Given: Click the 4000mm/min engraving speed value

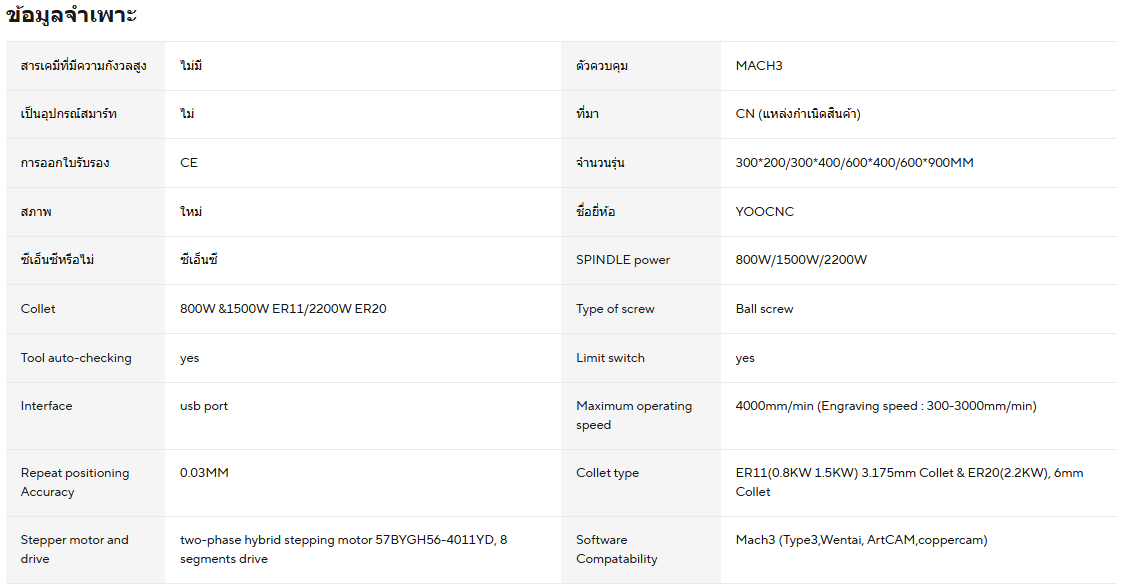Looking at the screenshot, I should pyautogui.click(x=885, y=406).
